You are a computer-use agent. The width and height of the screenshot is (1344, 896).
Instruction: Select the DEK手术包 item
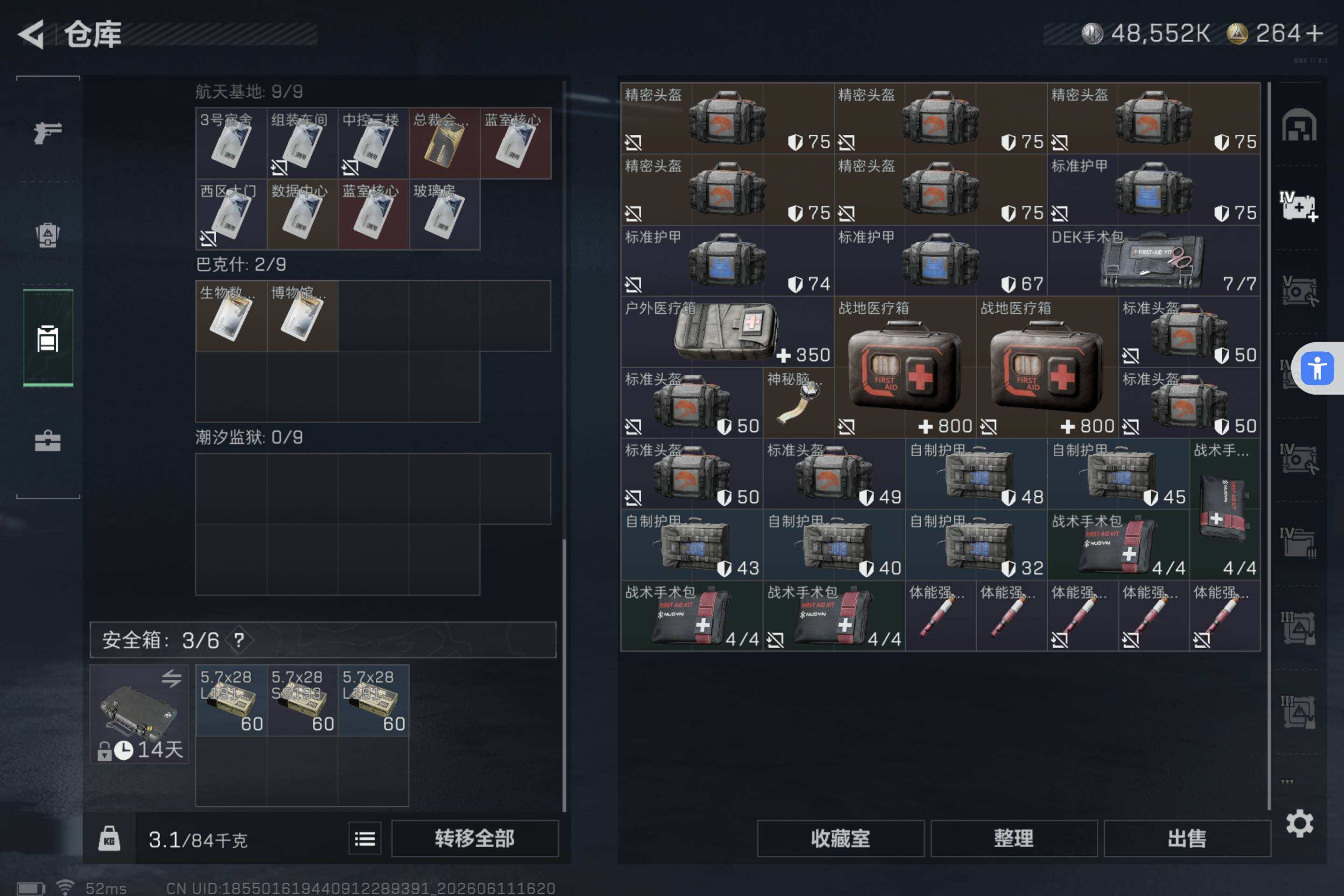coord(1154,261)
